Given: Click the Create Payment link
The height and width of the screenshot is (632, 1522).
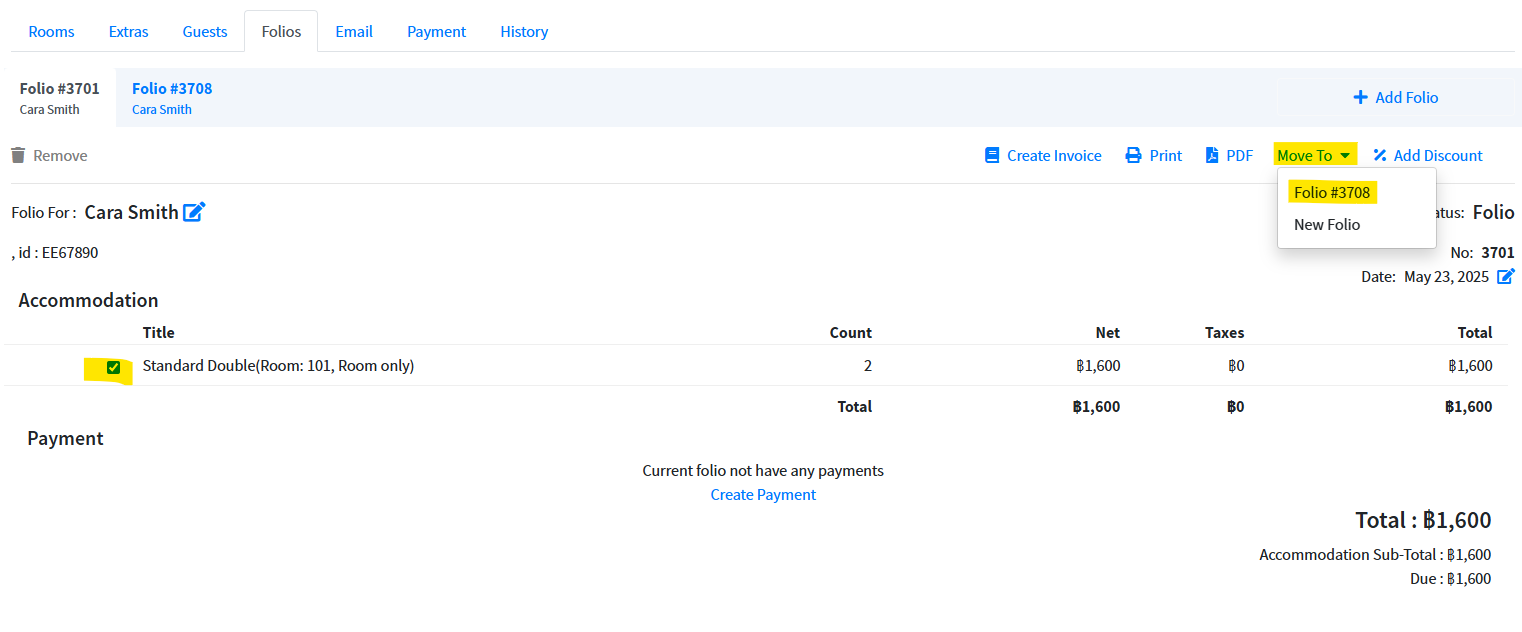Looking at the screenshot, I should (763, 495).
